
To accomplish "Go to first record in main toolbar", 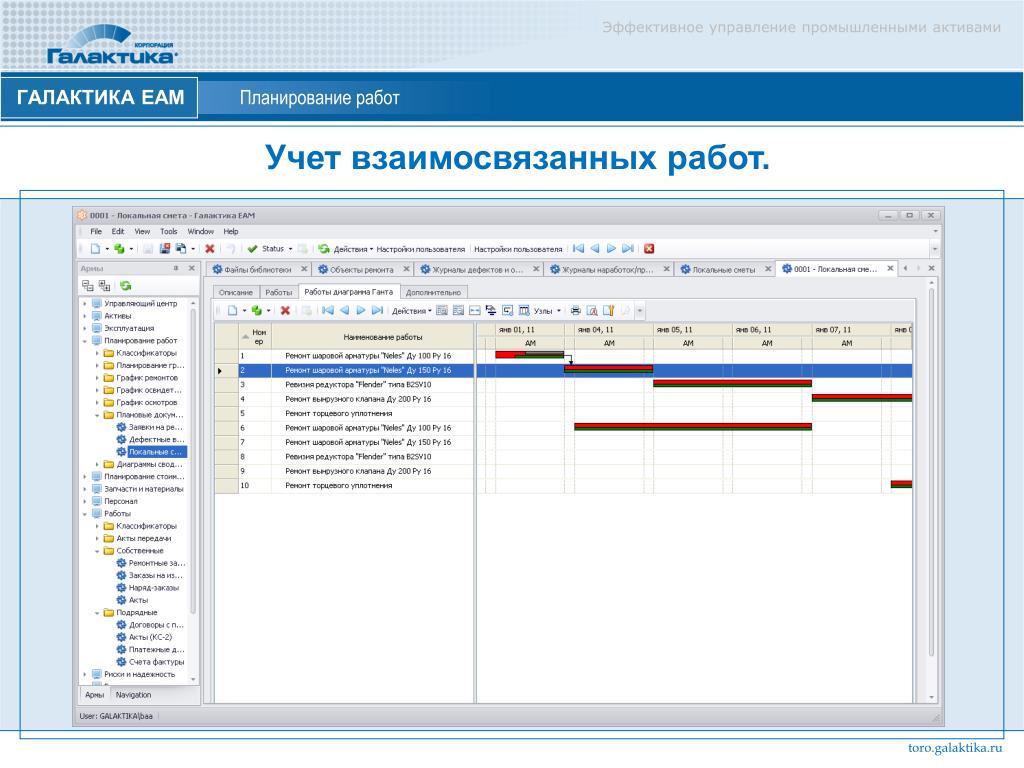I will [578, 249].
